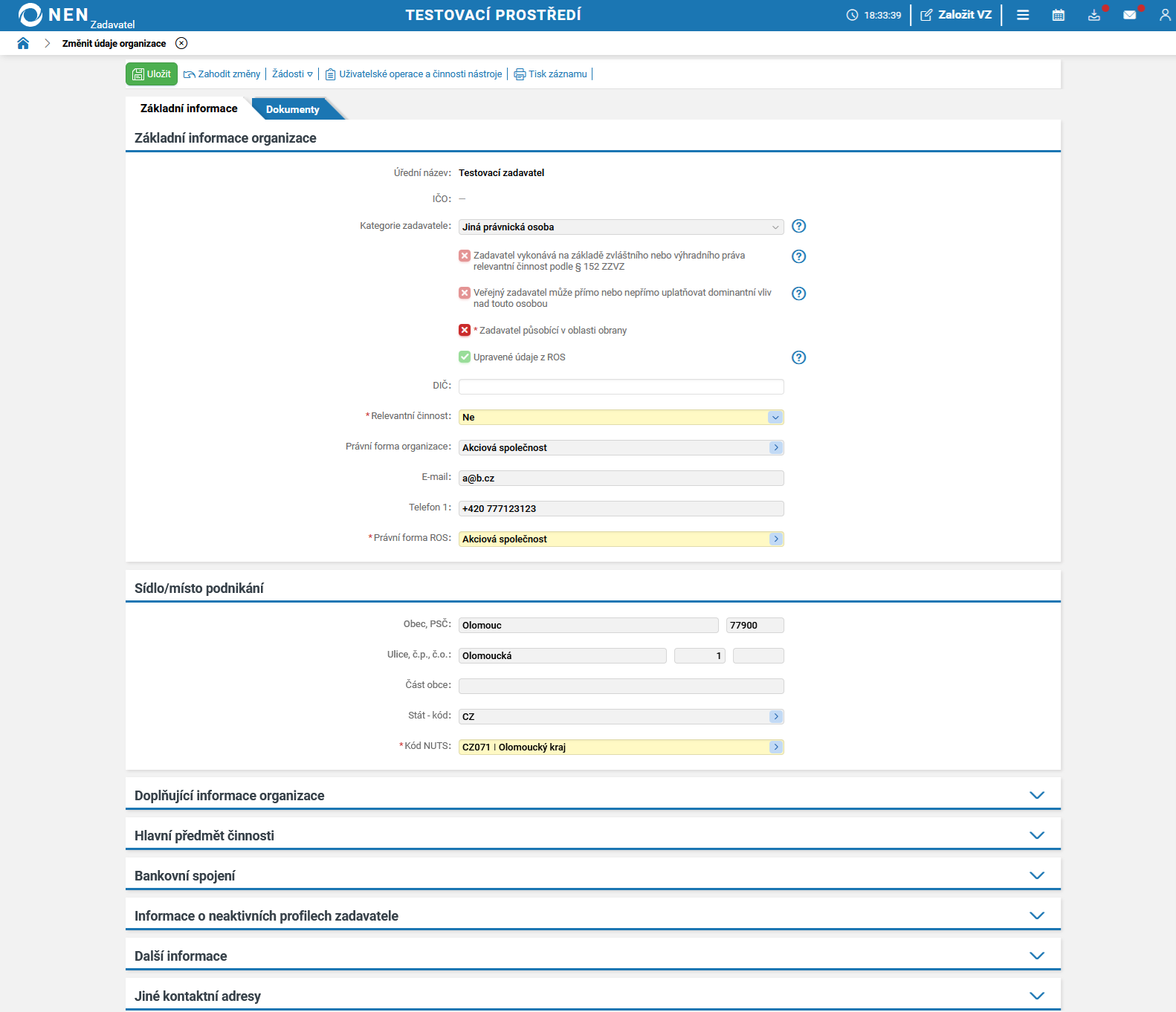Toggle Zadavatel působící v oblasti obrany checkbox
Viewport: 1176px width, 1012px height.
[465, 330]
